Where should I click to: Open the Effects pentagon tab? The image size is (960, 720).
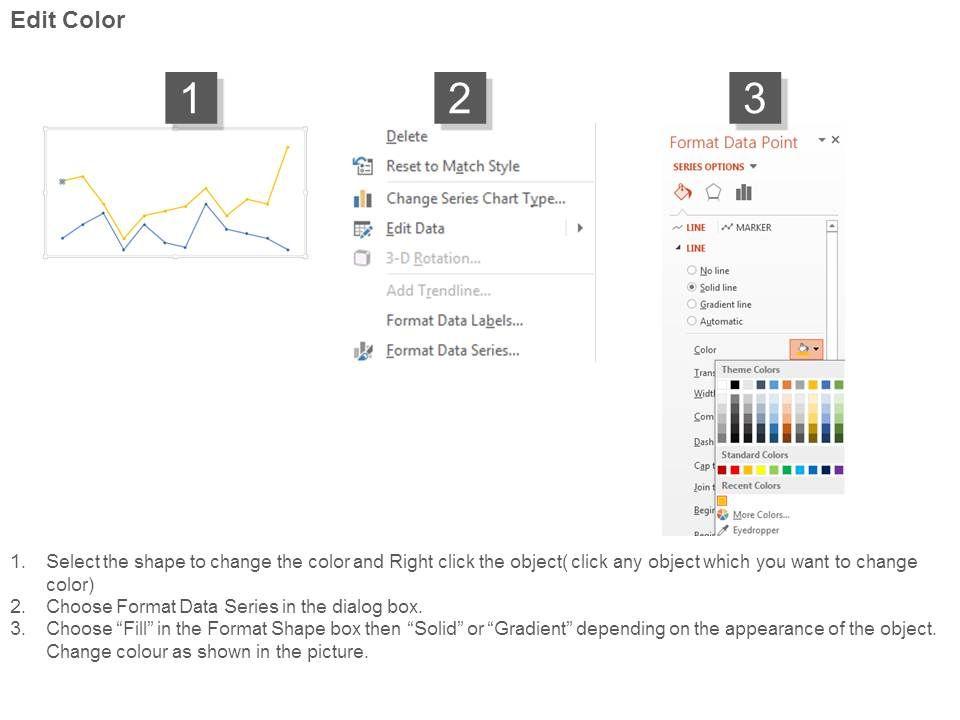(713, 192)
